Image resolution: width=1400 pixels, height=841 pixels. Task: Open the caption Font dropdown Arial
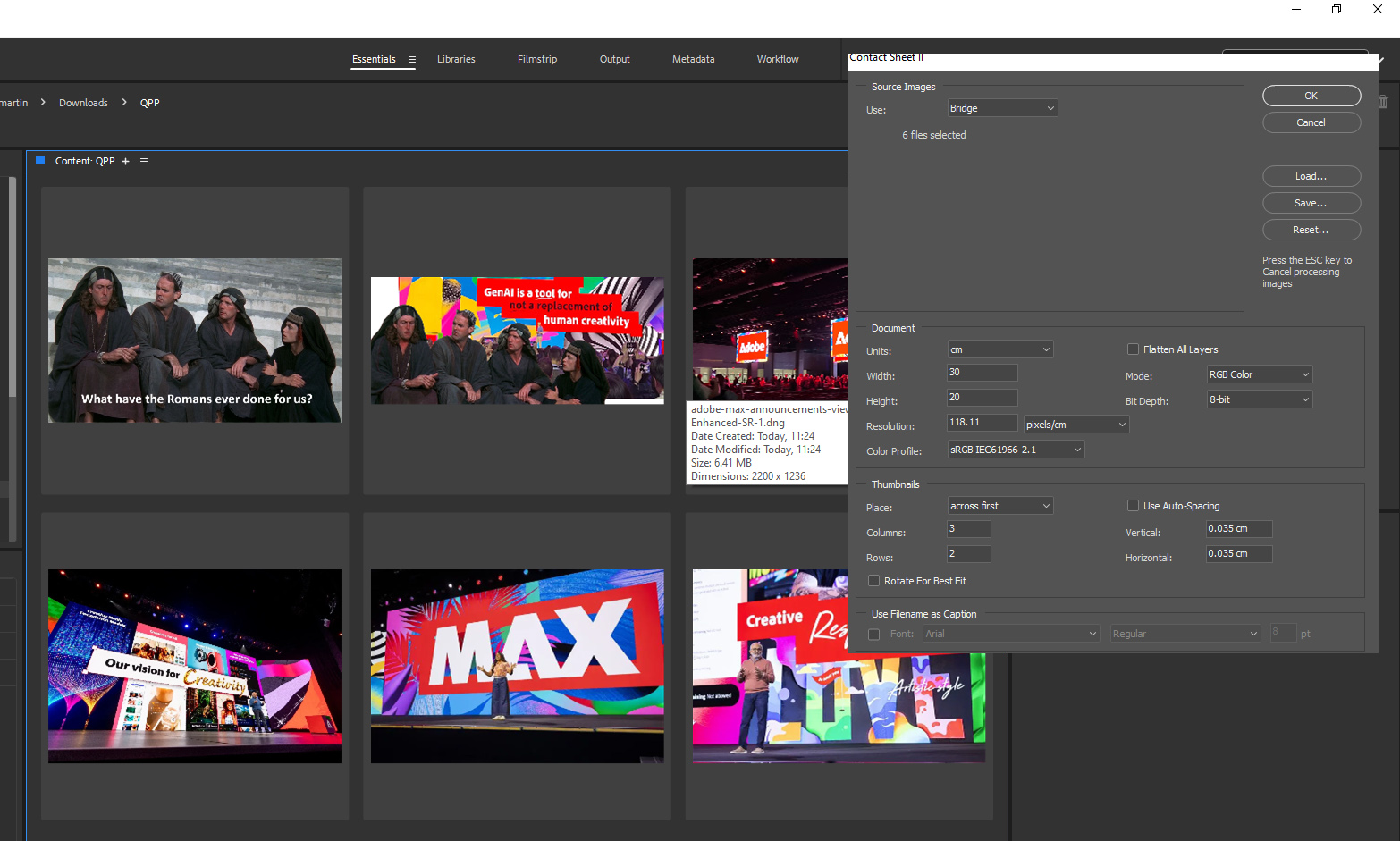click(x=1011, y=634)
